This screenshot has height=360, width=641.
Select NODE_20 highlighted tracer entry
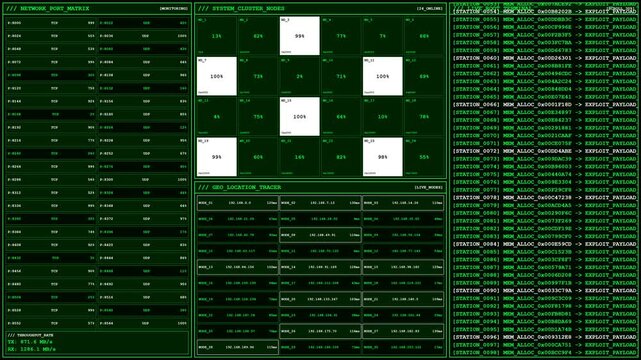(320, 300)
